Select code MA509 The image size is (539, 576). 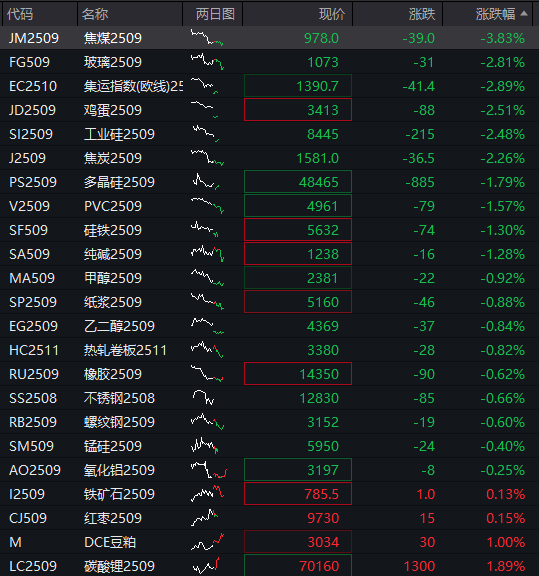pyautogui.click(x=32, y=278)
